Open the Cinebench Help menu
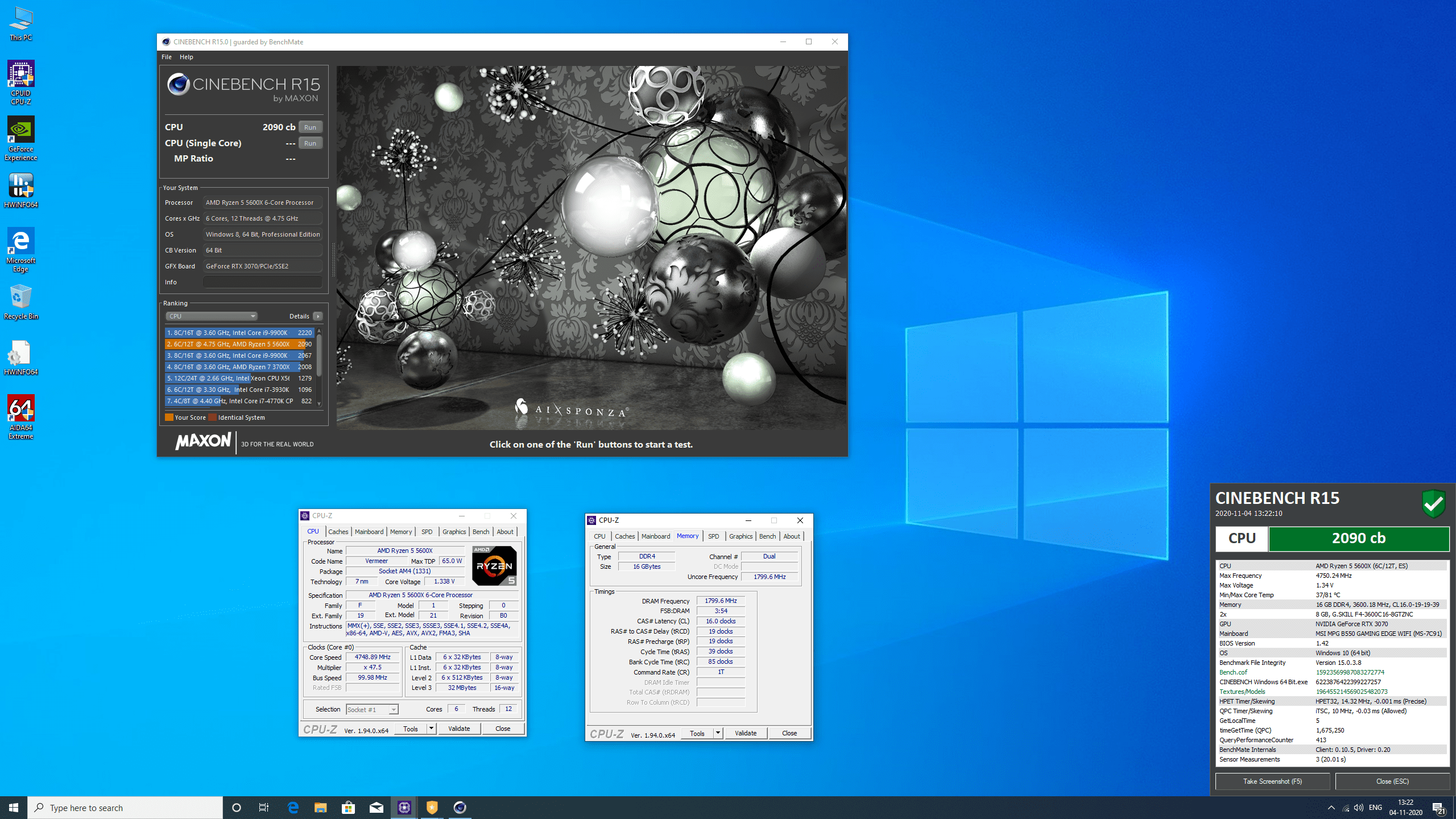 pos(187,57)
